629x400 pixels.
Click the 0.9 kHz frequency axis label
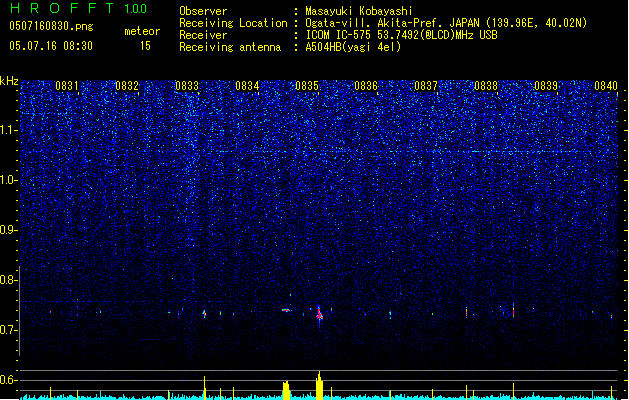click(7, 230)
